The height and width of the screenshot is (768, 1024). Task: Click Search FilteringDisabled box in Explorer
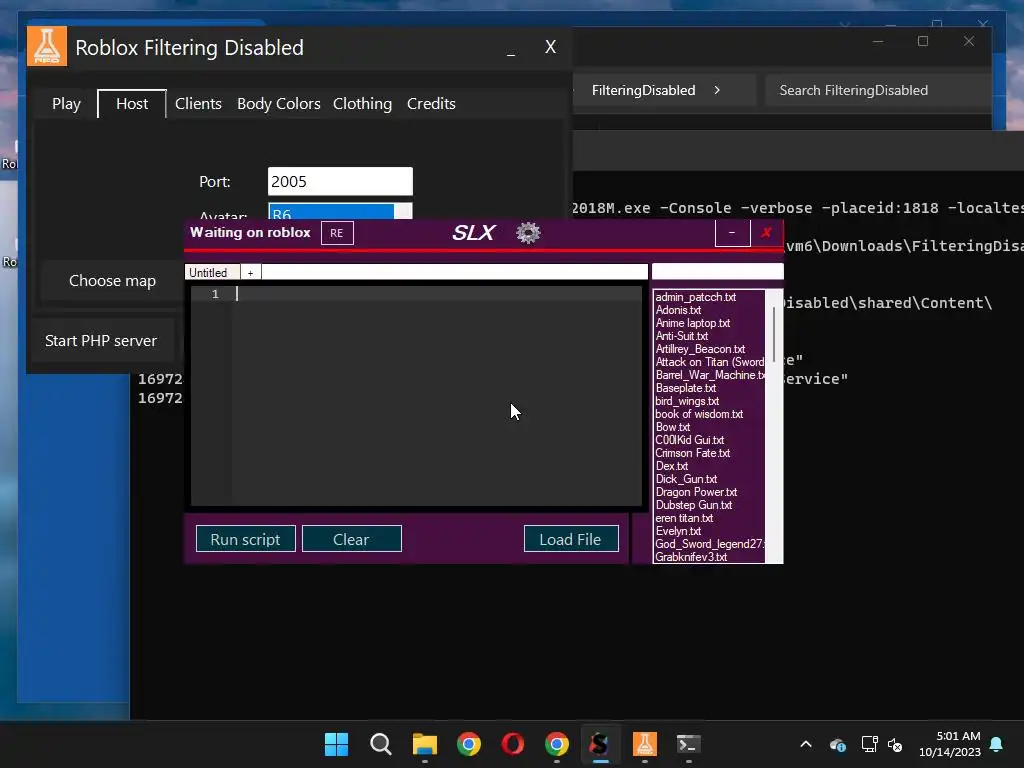(876, 90)
